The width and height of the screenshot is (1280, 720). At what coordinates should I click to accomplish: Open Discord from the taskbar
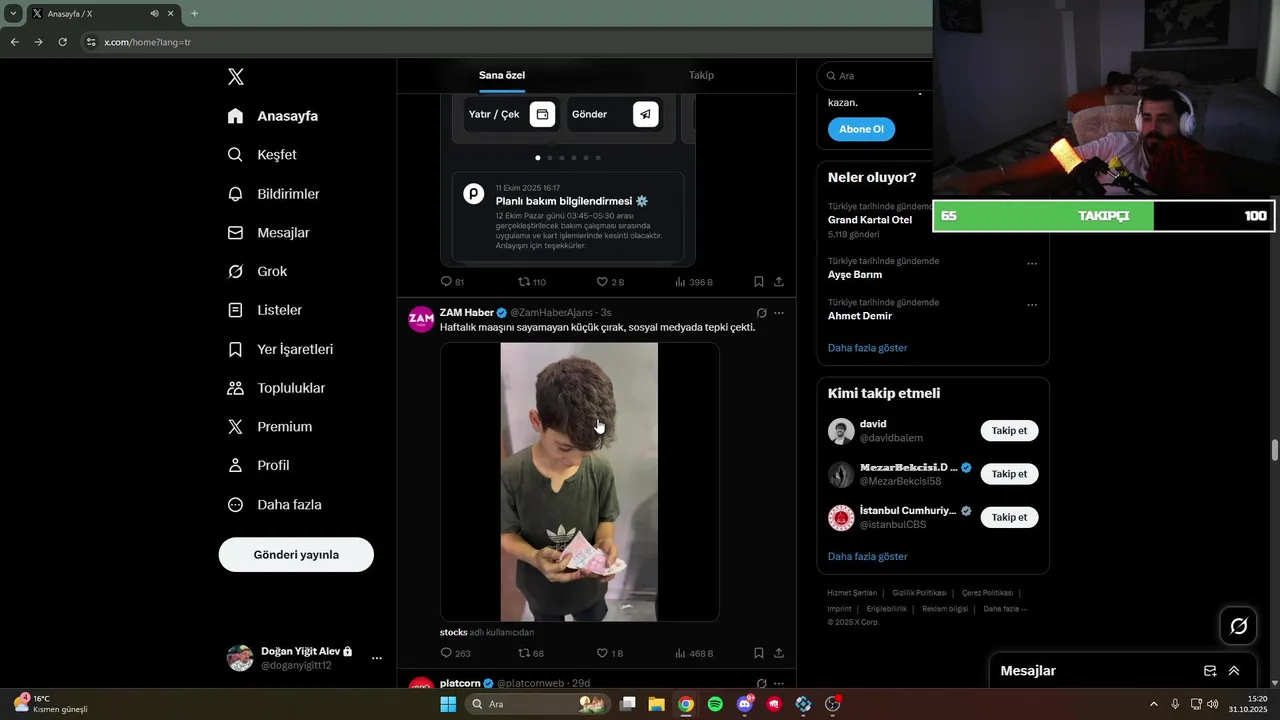[x=744, y=704]
